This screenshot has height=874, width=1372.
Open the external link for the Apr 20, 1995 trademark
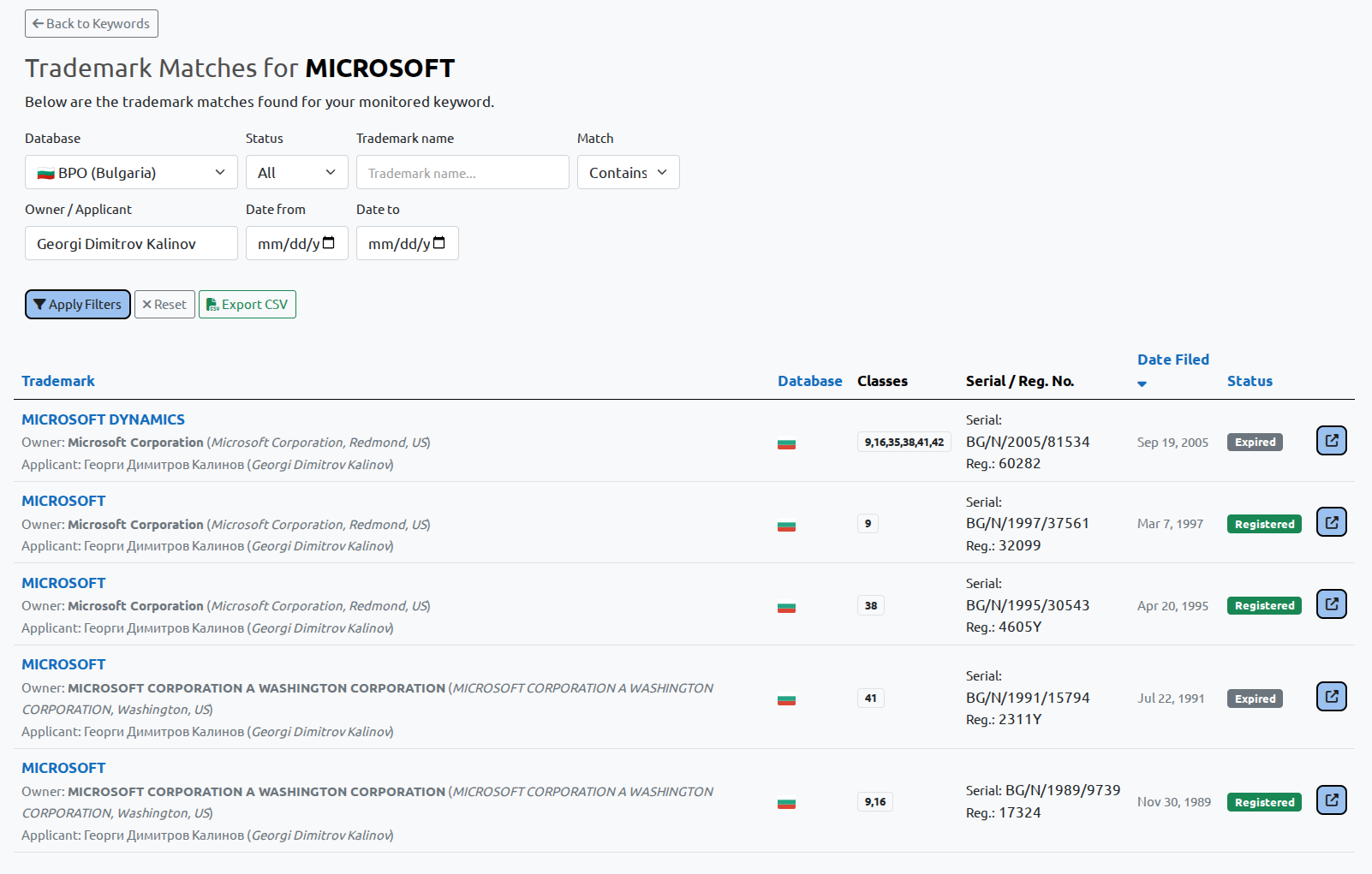click(1331, 604)
